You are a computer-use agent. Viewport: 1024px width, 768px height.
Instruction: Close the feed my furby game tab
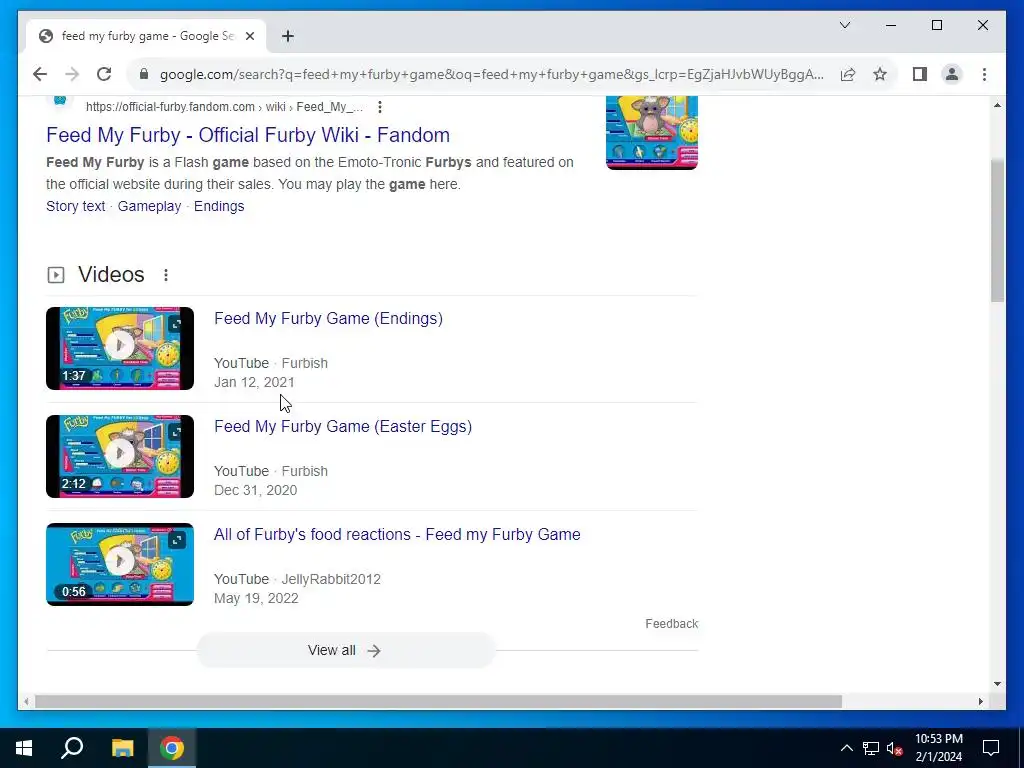249,36
